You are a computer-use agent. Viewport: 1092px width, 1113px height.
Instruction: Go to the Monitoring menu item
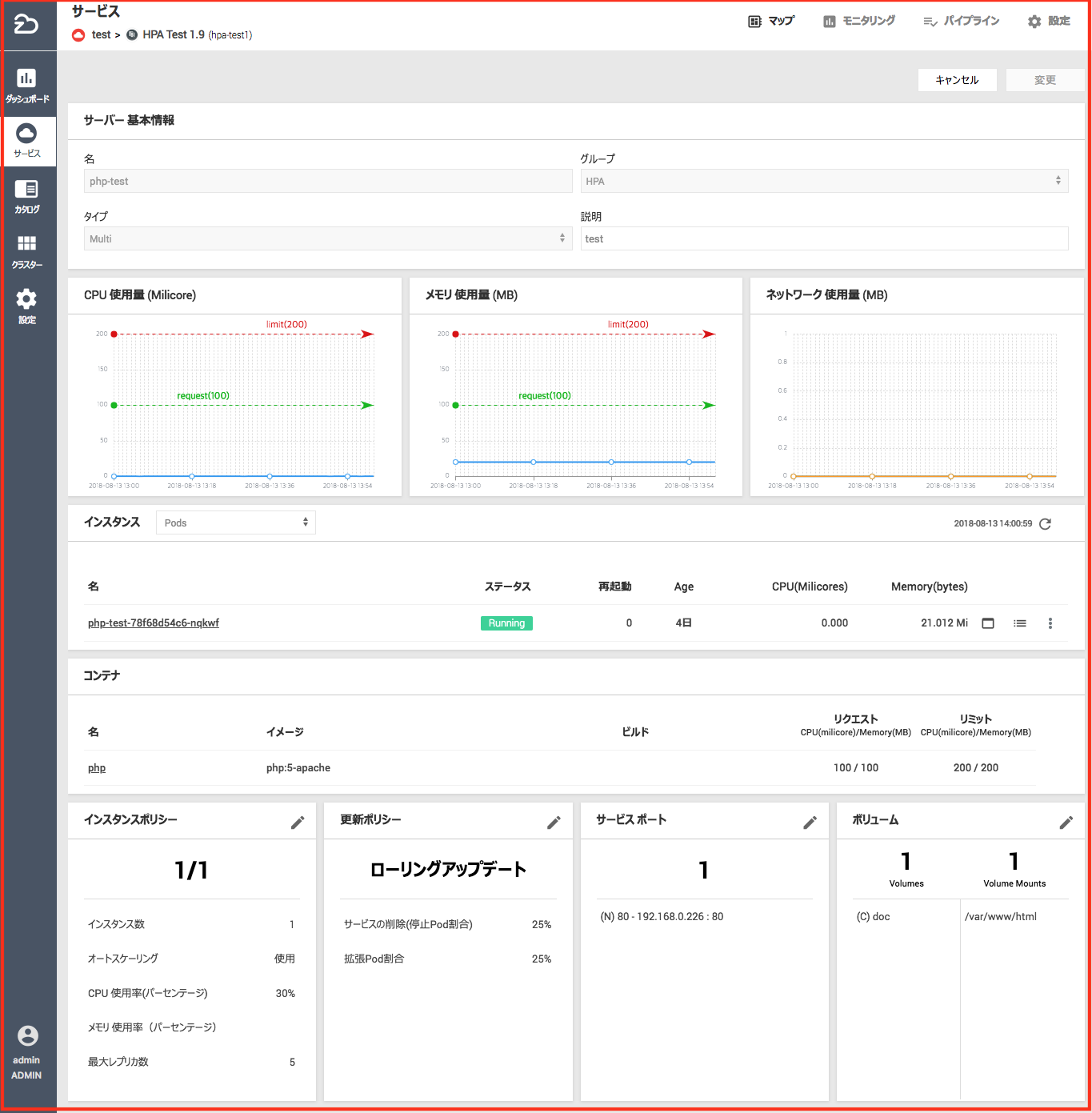point(859,22)
